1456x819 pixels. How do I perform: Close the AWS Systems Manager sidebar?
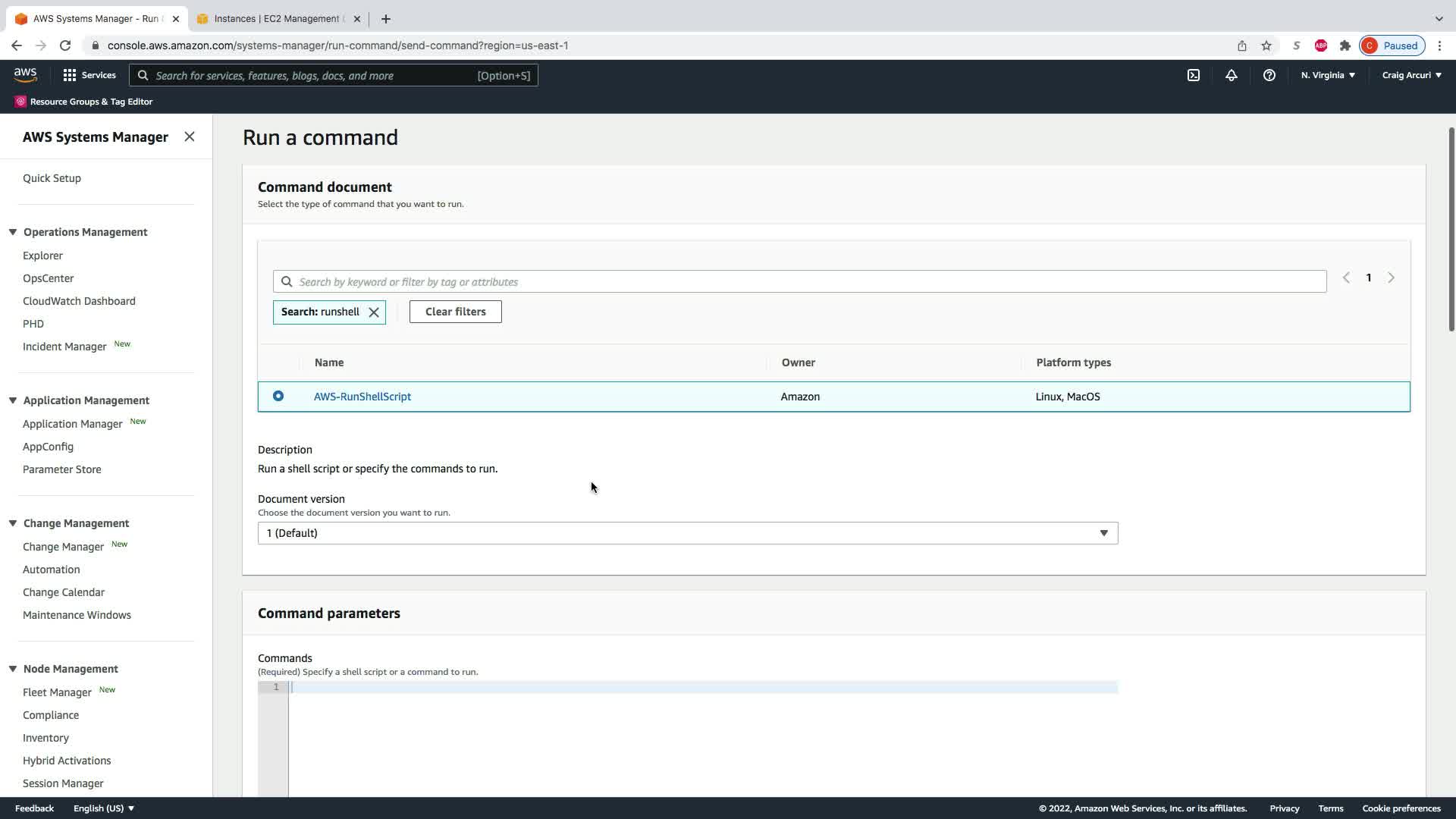(190, 136)
